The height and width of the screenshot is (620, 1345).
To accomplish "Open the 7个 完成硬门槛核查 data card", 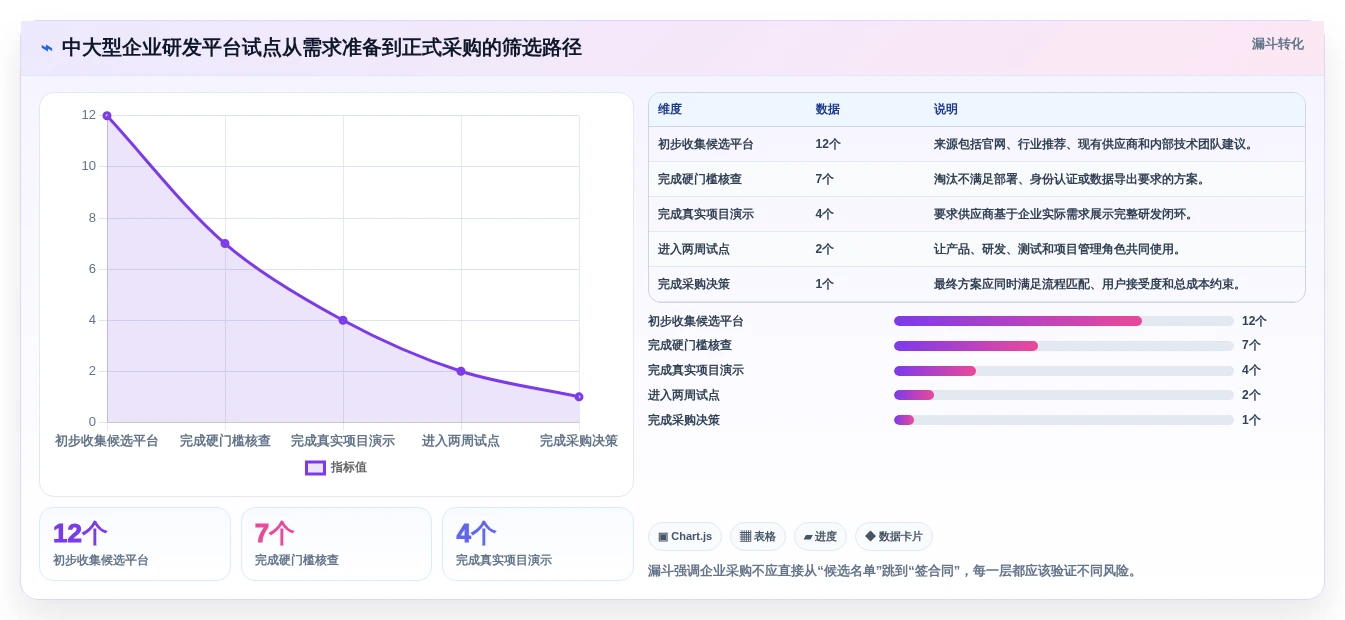I will pos(336,544).
